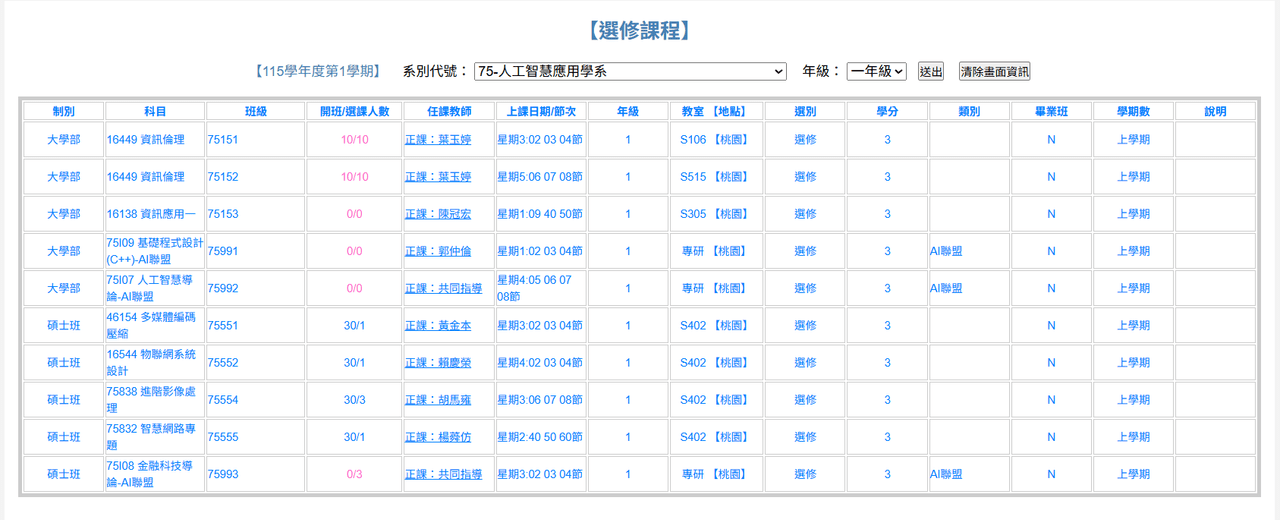This screenshot has width=1280, height=520.
Task: Open the 年級 grade dropdown
Action: pos(876,71)
